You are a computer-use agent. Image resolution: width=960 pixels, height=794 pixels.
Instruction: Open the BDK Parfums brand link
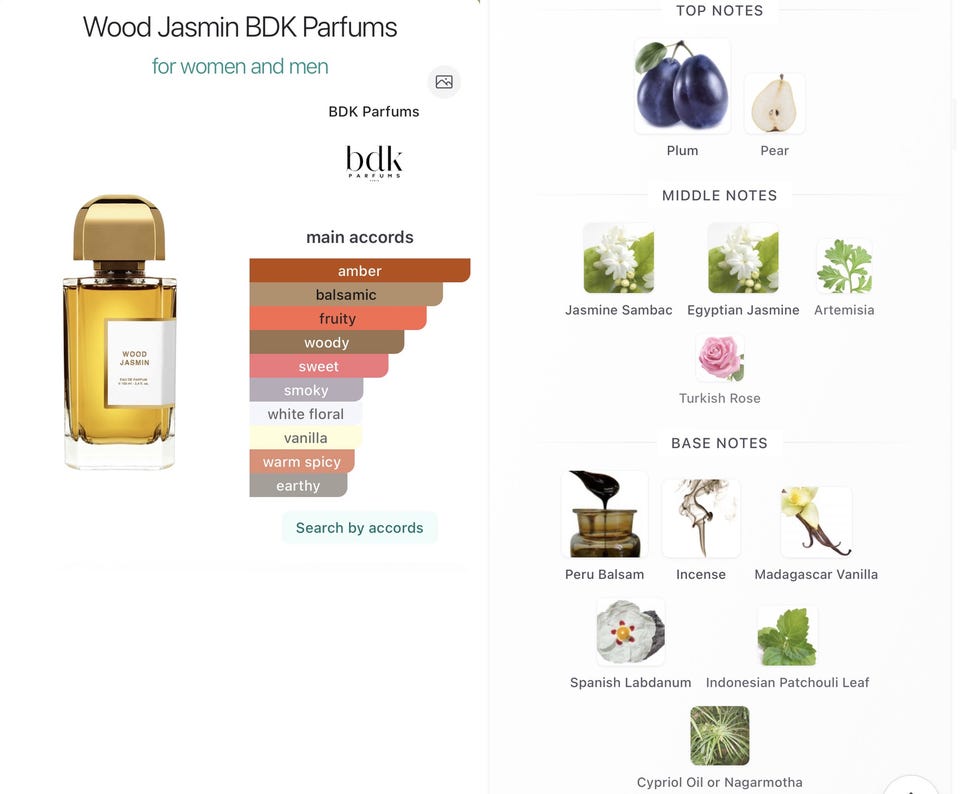(x=373, y=111)
